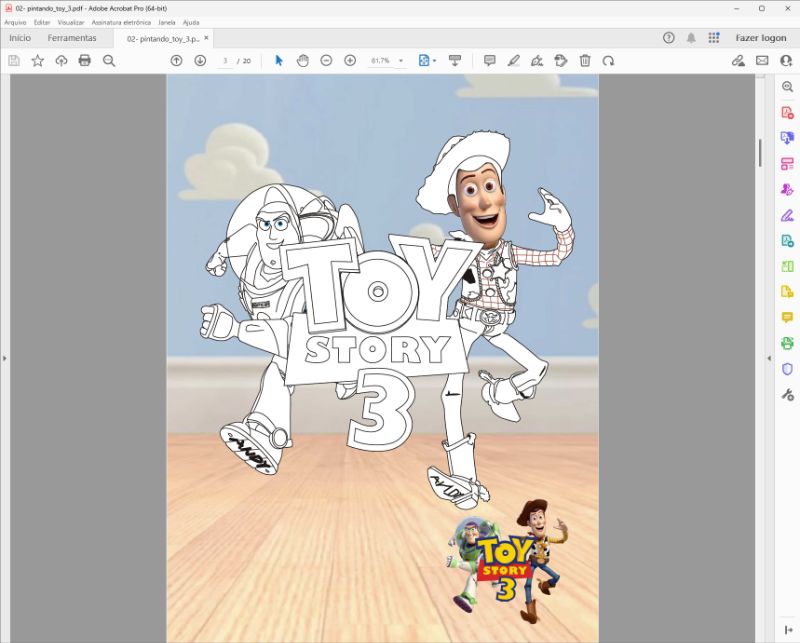Print the document using the printer icon
Image resolution: width=800 pixels, height=643 pixels.
tap(85, 61)
